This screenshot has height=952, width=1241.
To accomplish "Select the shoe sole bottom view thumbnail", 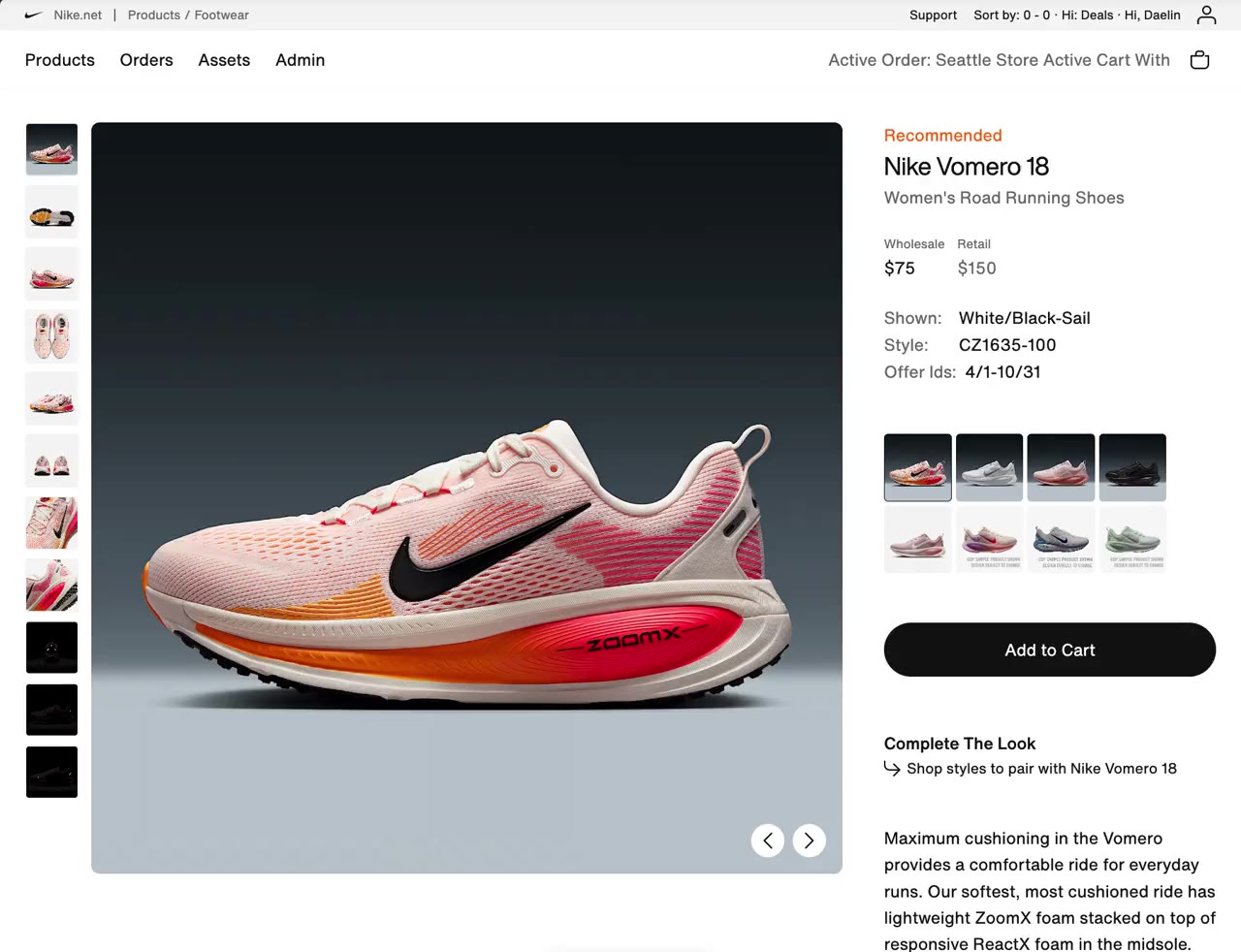I will pos(51,212).
